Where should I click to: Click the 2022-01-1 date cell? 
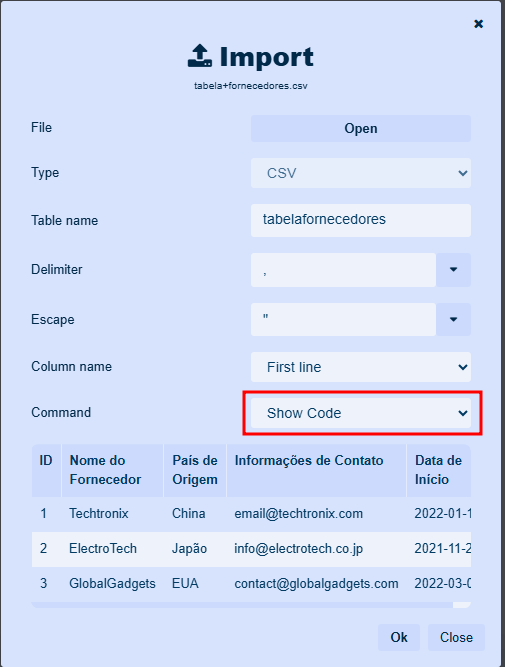(x=439, y=513)
